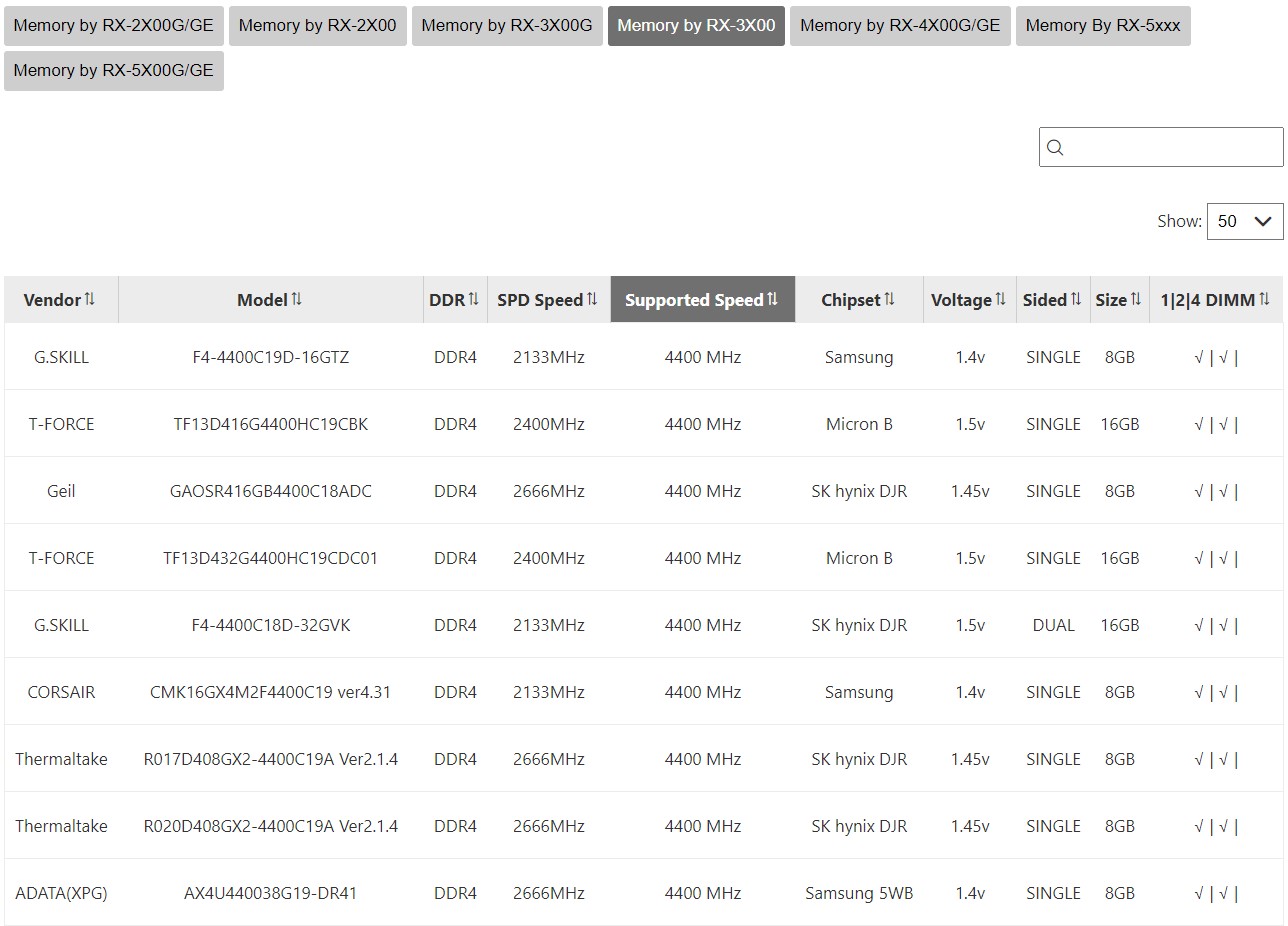Select model TF13D432G4400HC19CDC01

[x=271, y=558]
